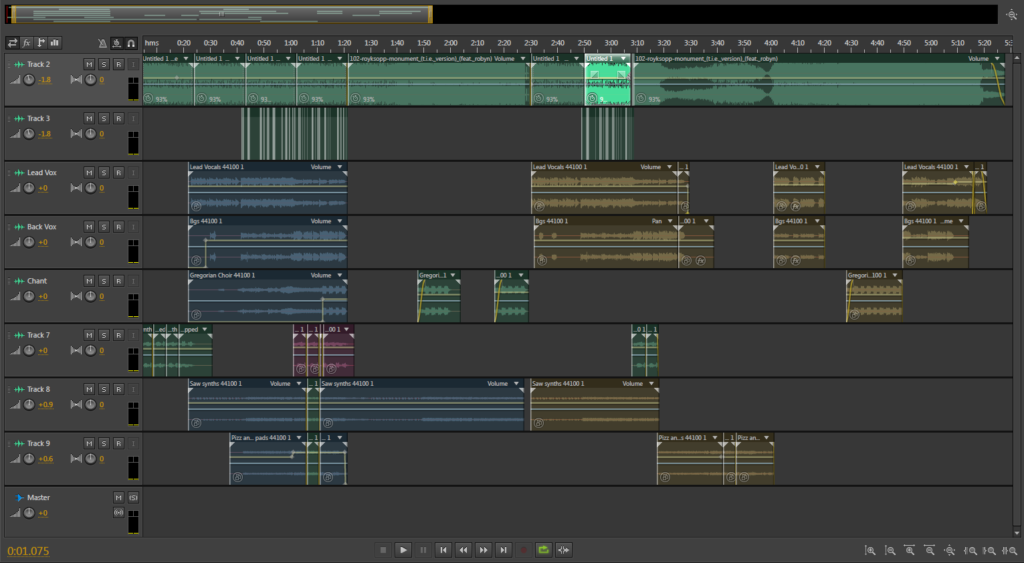Click the Master track label
Screen dimensions: 1024x563
click(x=38, y=497)
